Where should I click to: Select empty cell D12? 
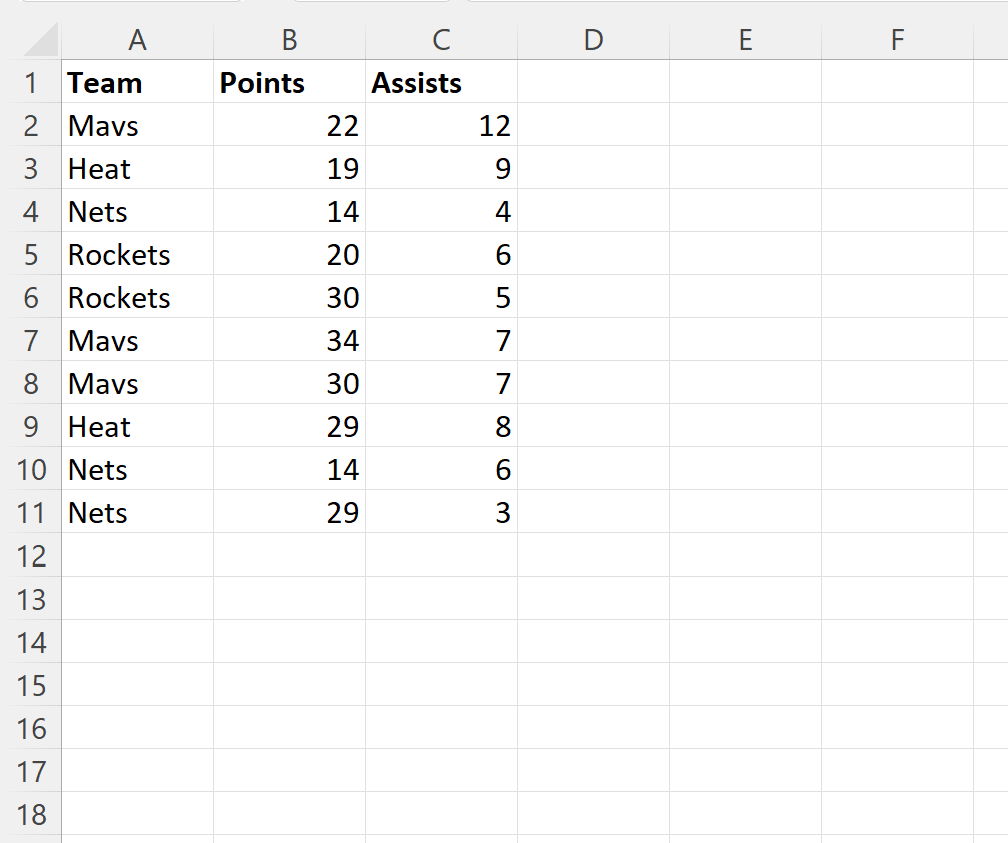point(593,556)
